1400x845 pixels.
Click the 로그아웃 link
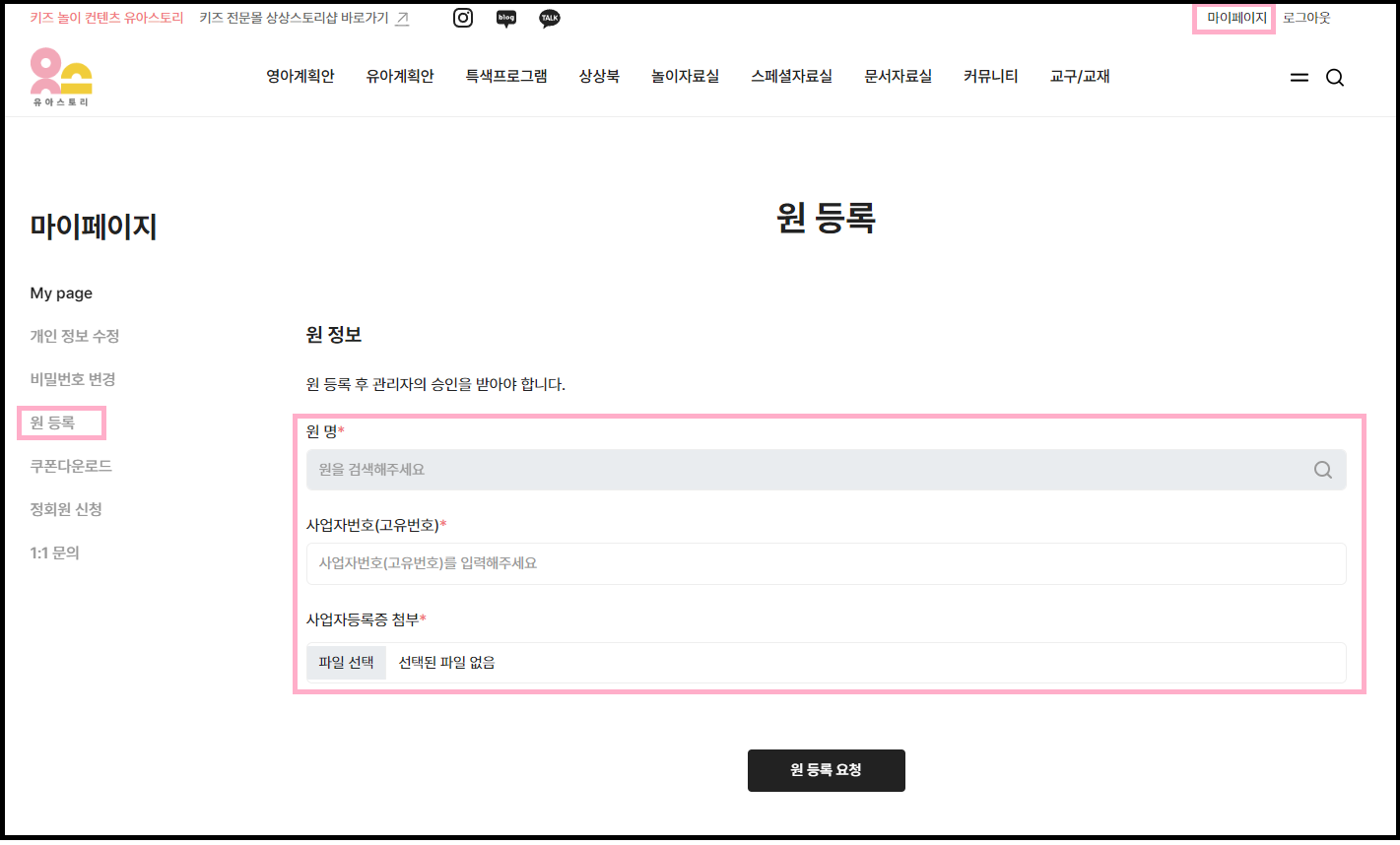click(1306, 18)
